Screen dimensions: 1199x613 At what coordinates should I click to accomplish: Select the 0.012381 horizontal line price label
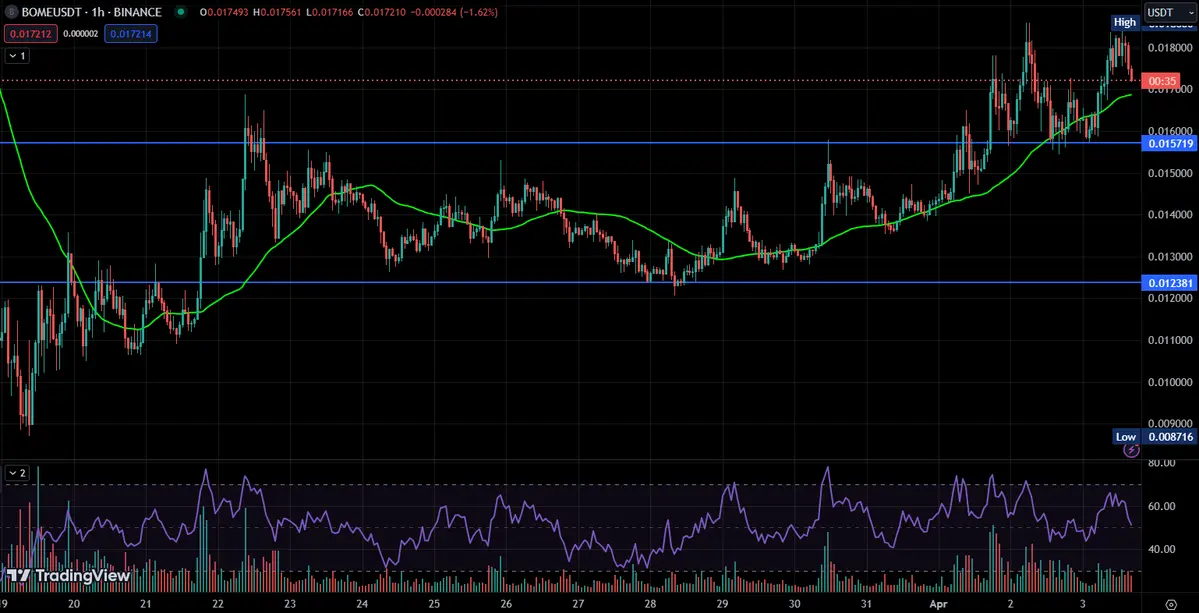click(1168, 284)
